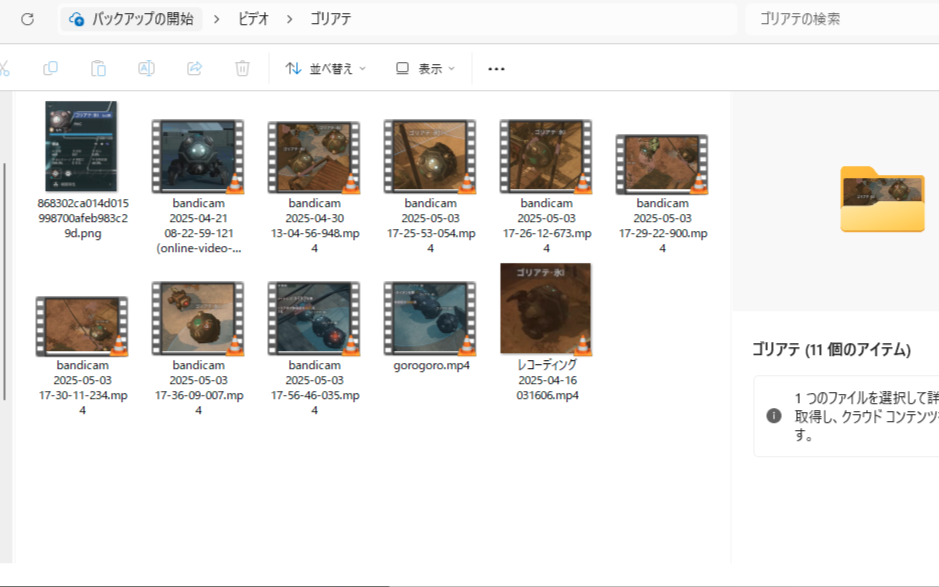Click the copy icon in toolbar
The image size is (939, 587).
pos(50,68)
